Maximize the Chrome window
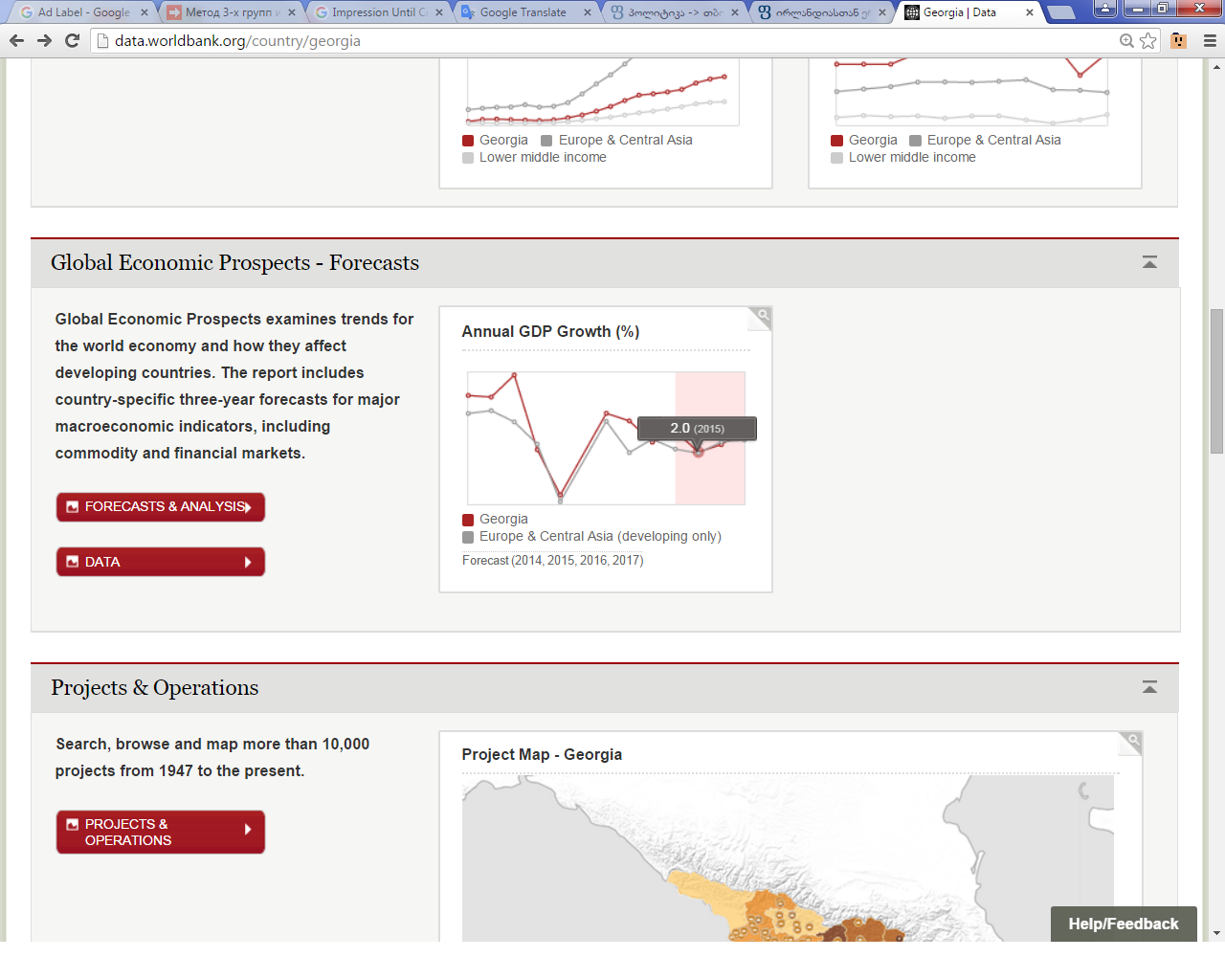The image size is (1225, 980). [1162, 9]
